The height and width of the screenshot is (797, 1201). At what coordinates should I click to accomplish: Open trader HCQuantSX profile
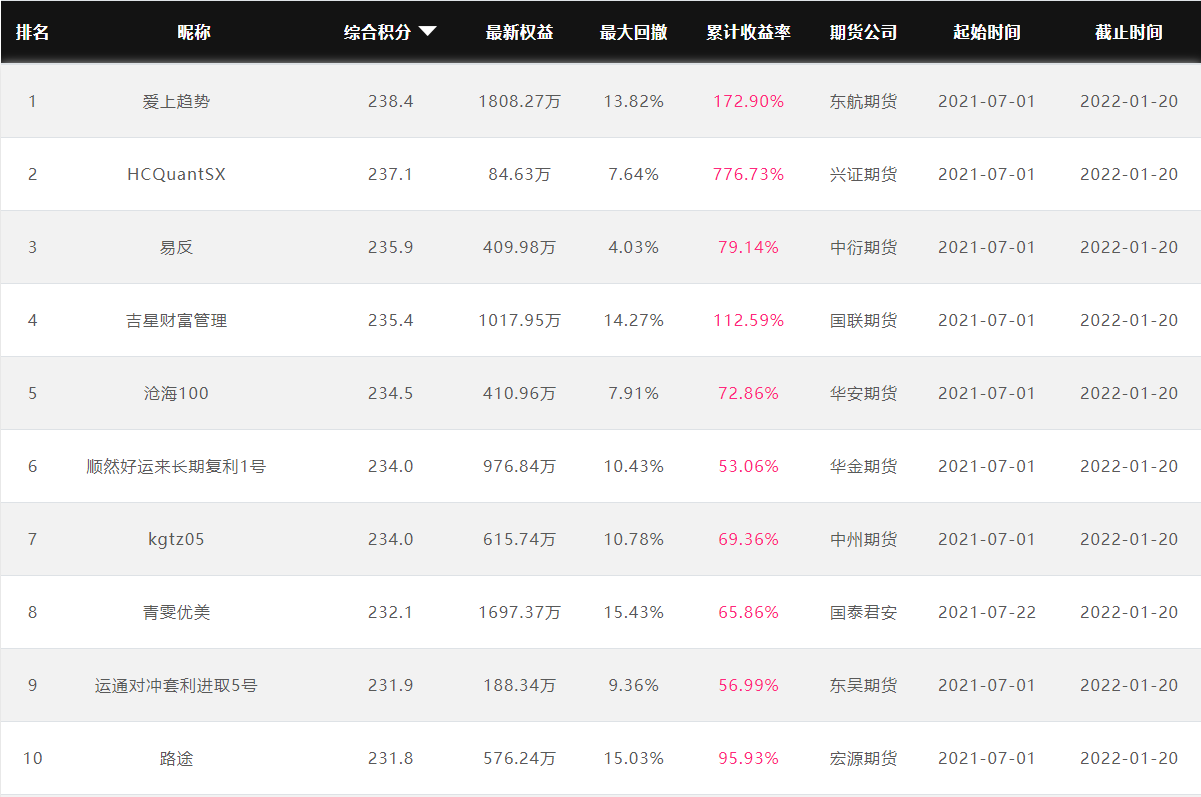click(x=176, y=174)
